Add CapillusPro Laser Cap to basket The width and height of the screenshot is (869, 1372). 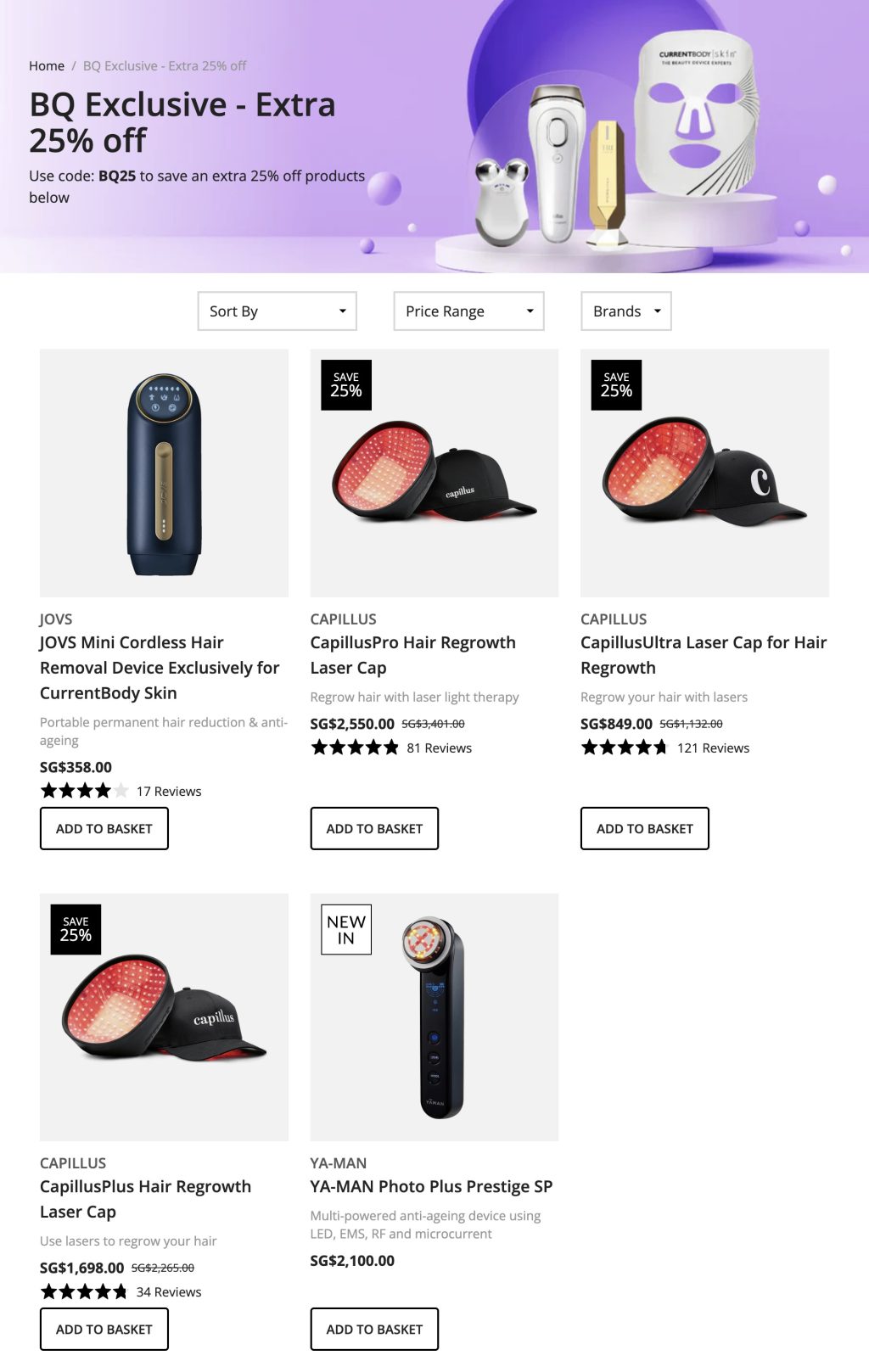pyautogui.click(x=374, y=828)
